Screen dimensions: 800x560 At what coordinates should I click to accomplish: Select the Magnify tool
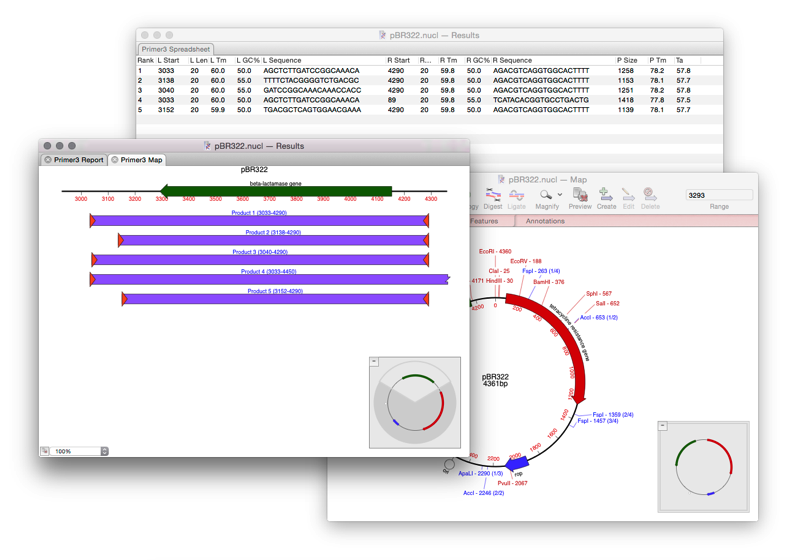click(545, 197)
